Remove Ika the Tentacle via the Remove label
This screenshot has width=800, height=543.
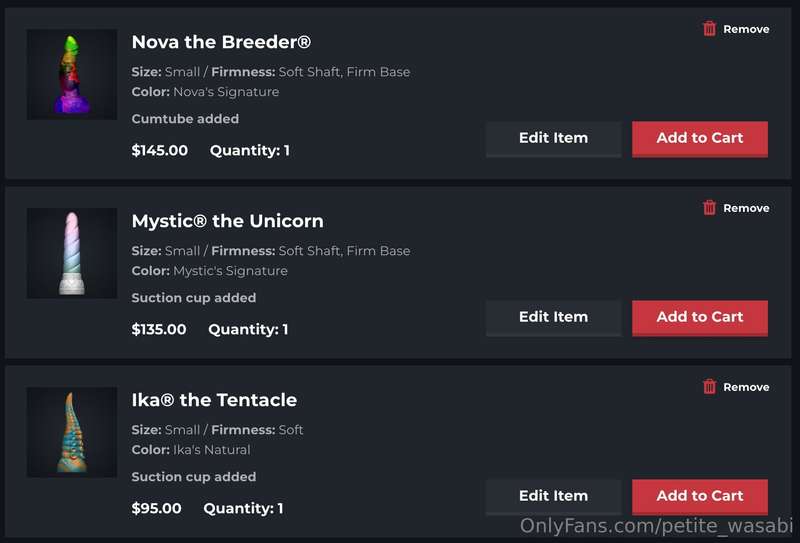pyautogui.click(x=746, y=387)
